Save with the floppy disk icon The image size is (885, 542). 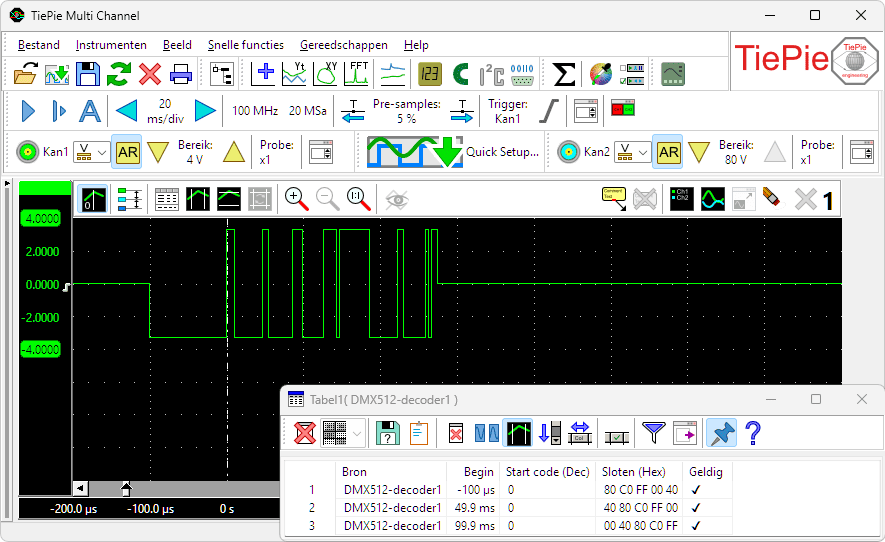point(87,74)
